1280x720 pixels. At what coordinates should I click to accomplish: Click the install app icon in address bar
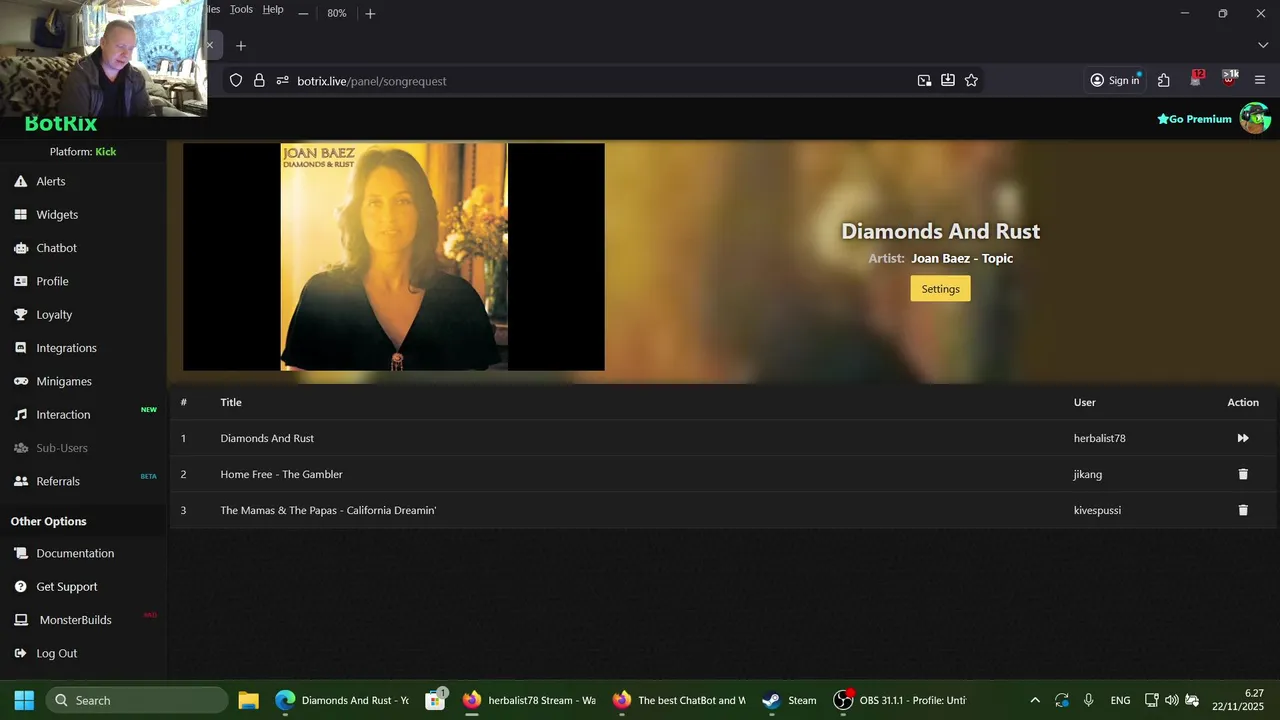(x=948, y=81)
